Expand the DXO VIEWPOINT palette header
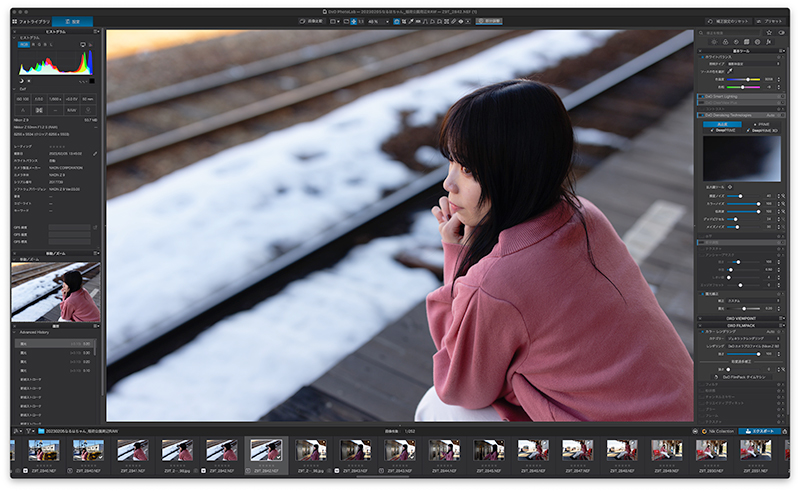The image size is (800, 491). tap(741, 318)
